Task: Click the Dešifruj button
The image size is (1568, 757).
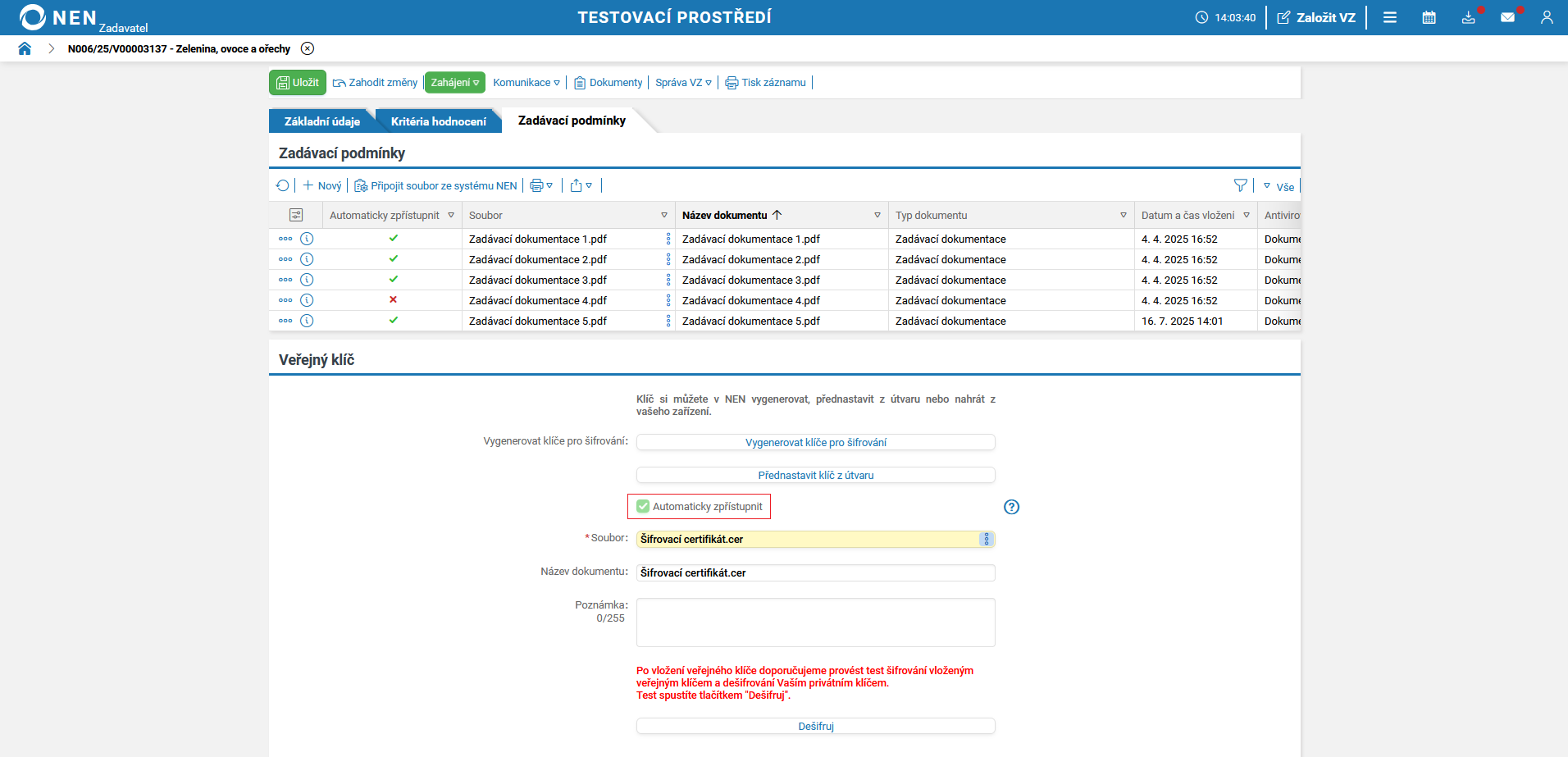Action: point(816,726)
